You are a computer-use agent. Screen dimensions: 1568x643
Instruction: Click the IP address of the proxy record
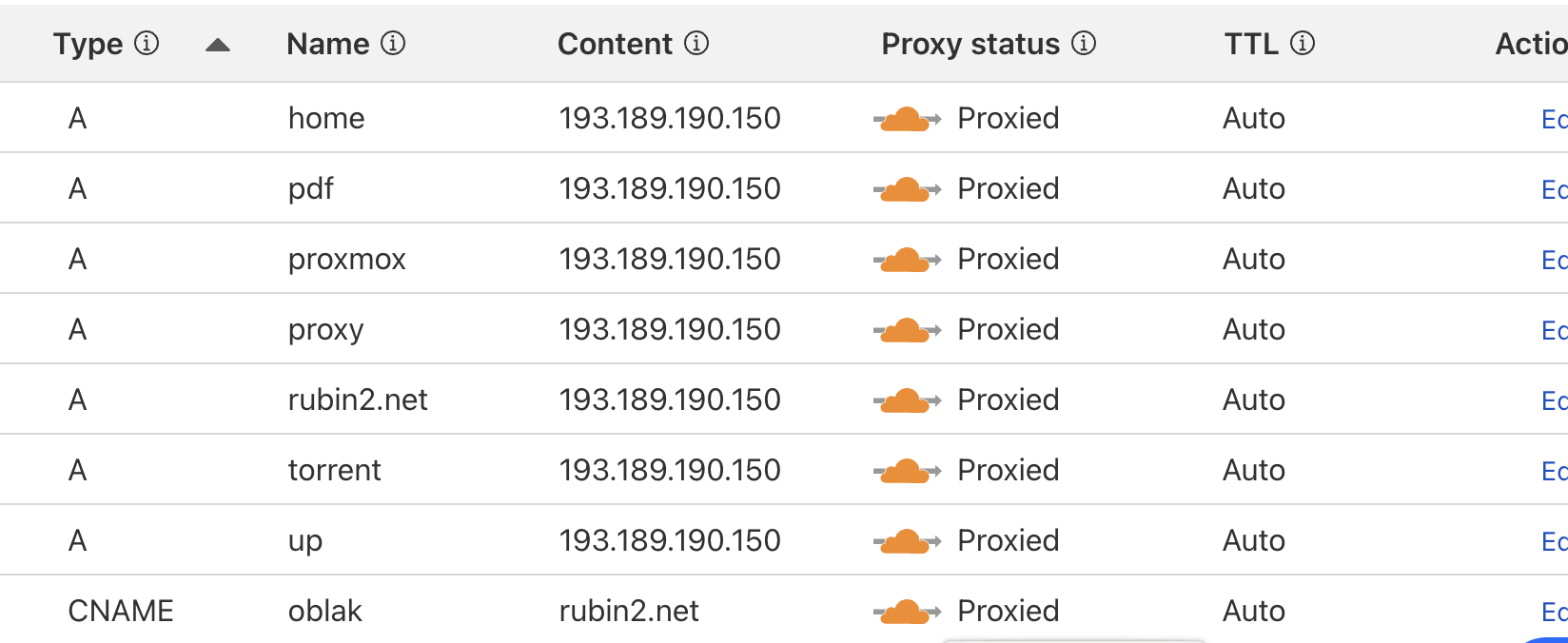670,329
